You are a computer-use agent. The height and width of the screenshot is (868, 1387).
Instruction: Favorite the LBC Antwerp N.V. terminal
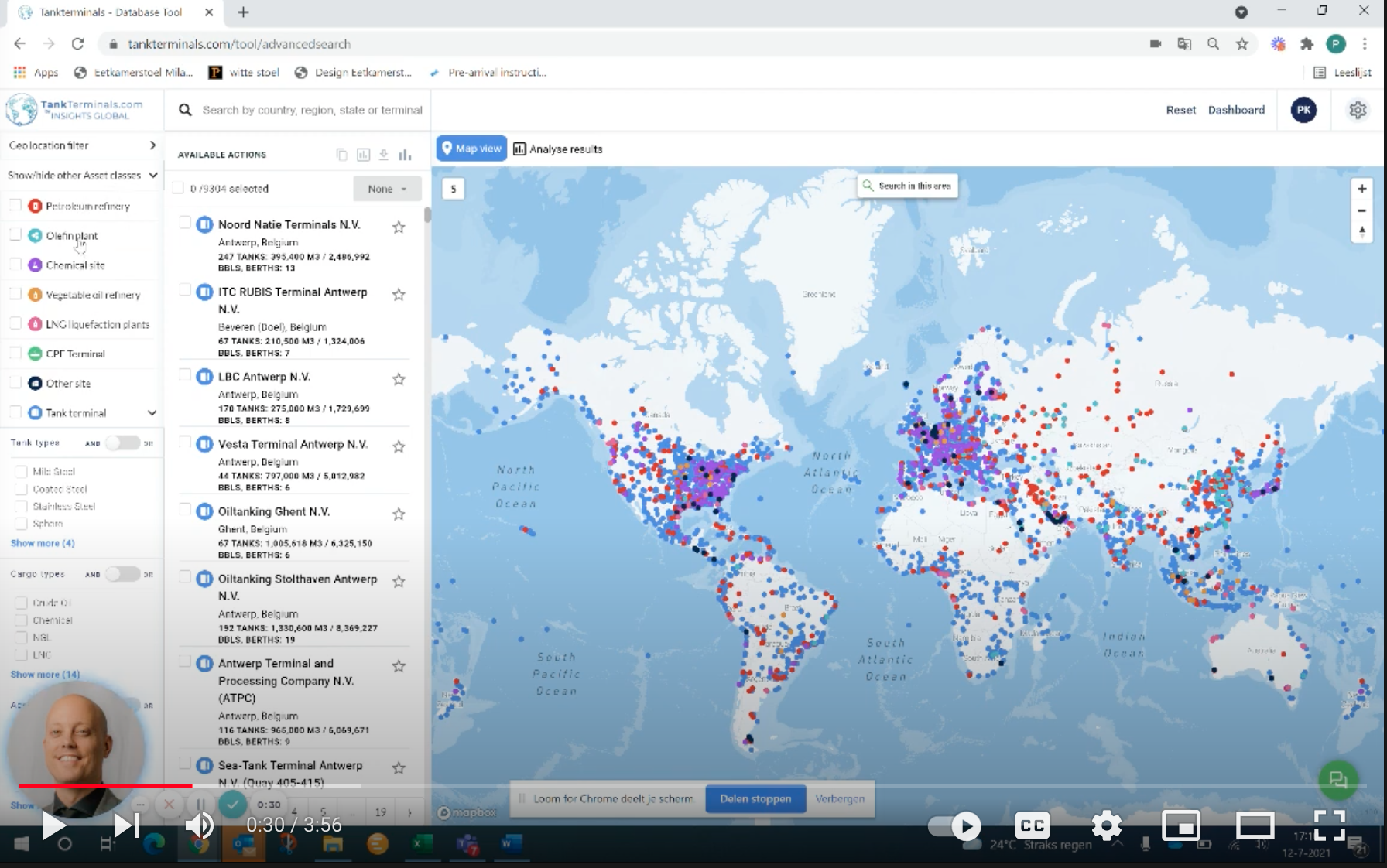click(x=399, y=379)
